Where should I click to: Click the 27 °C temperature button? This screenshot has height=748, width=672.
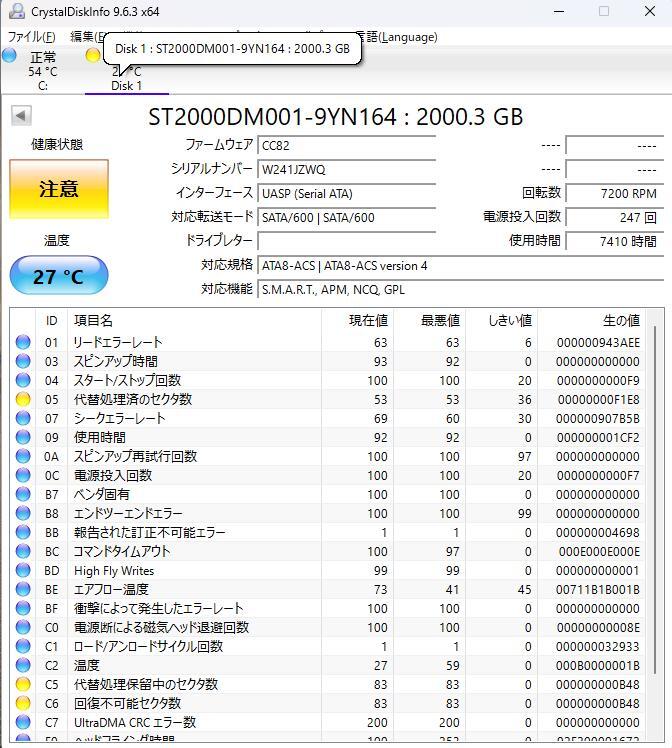(59, 275)
